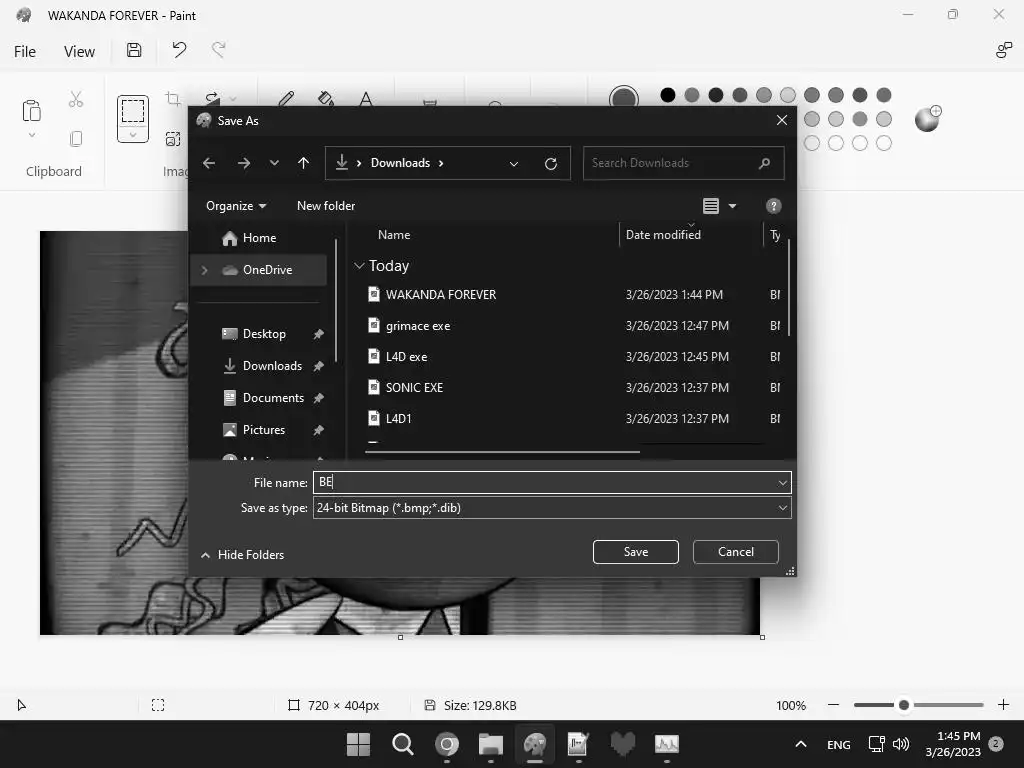The height and width of the screenshot is (768, 1024).
Task: Click the Save icon in Paint toolbar
Action: pyautogui.click(x=134, y=50)
